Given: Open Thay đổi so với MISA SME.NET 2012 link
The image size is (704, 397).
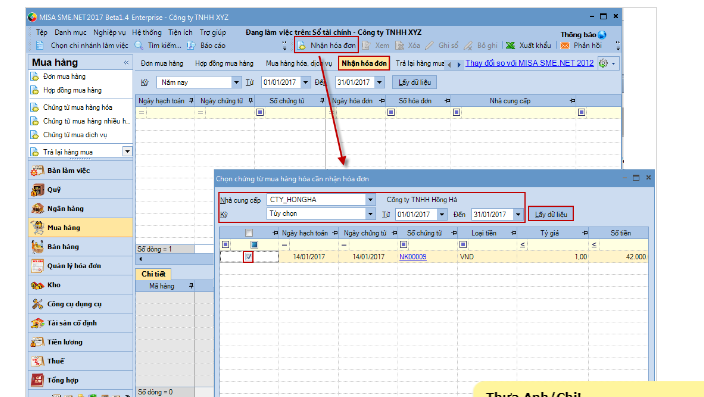Looking at the screenshot, I should 529,63.
